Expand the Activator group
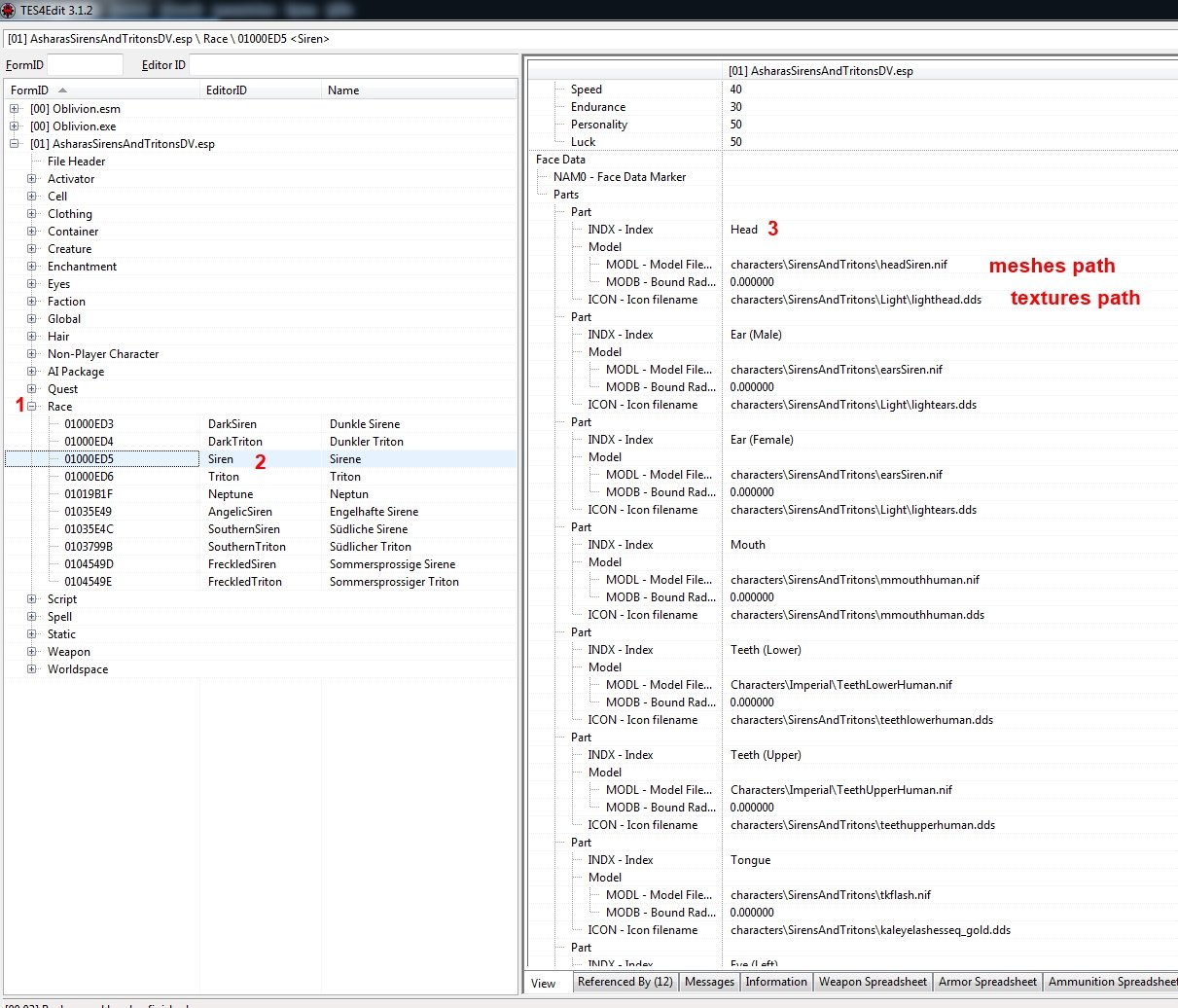 pos(32,179)
